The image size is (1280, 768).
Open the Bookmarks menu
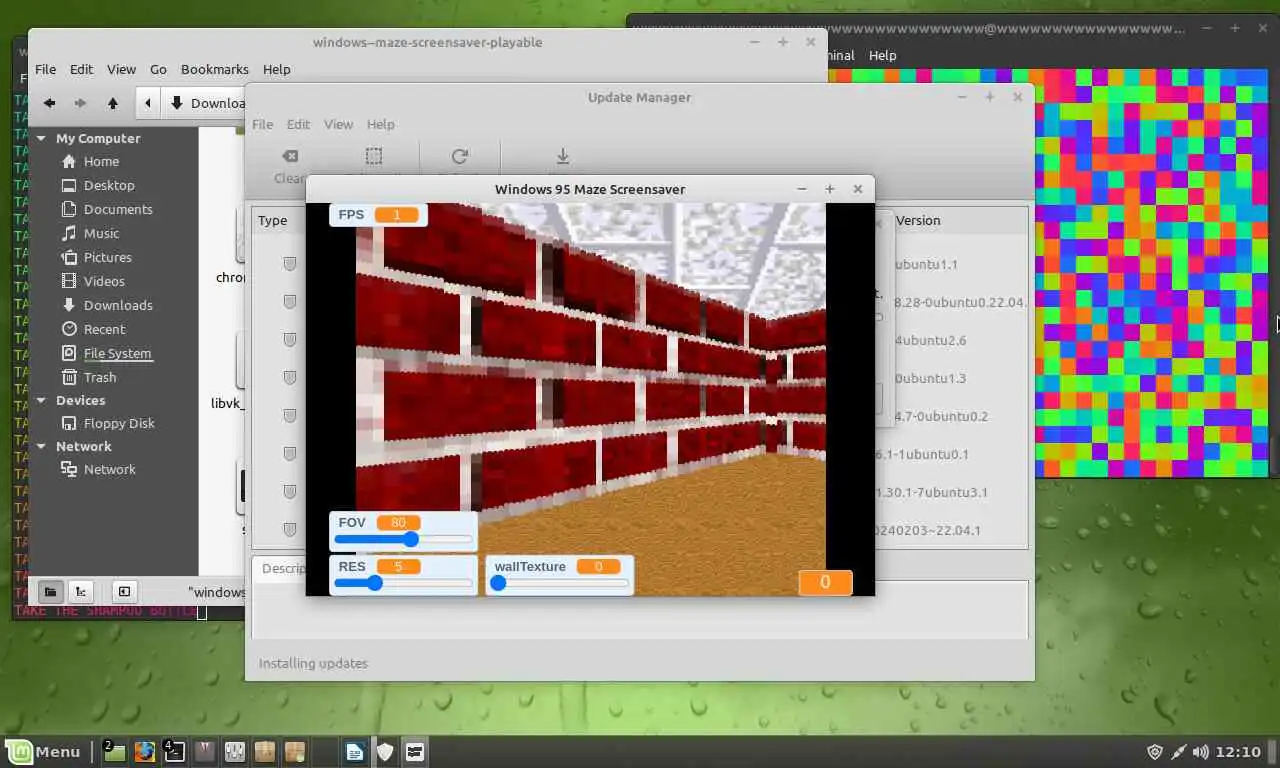214,69
